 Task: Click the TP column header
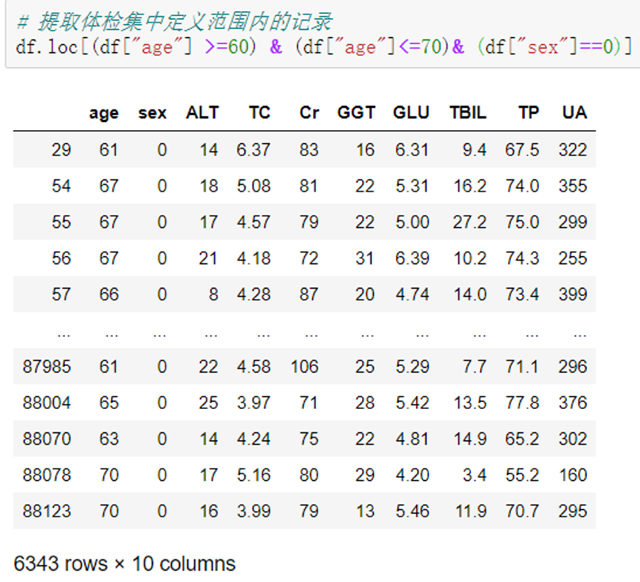[x=528, y=113]
